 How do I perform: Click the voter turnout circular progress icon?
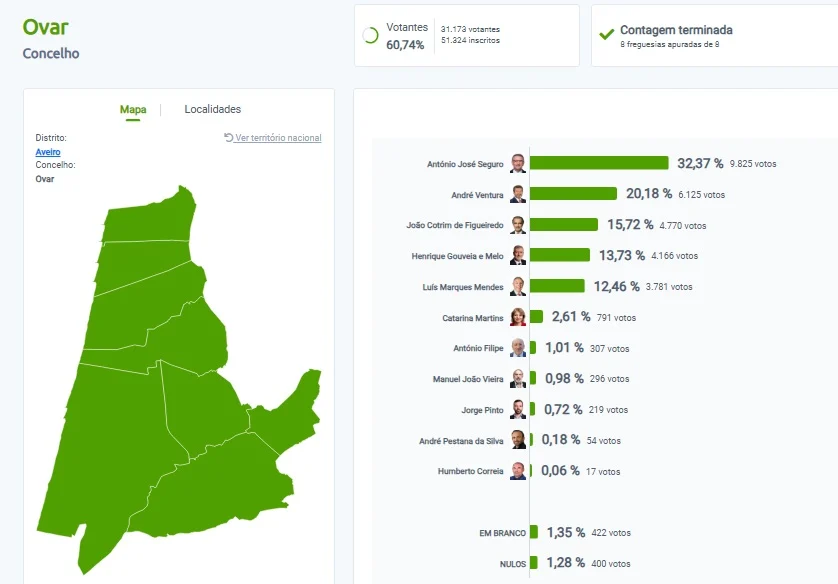370,35
